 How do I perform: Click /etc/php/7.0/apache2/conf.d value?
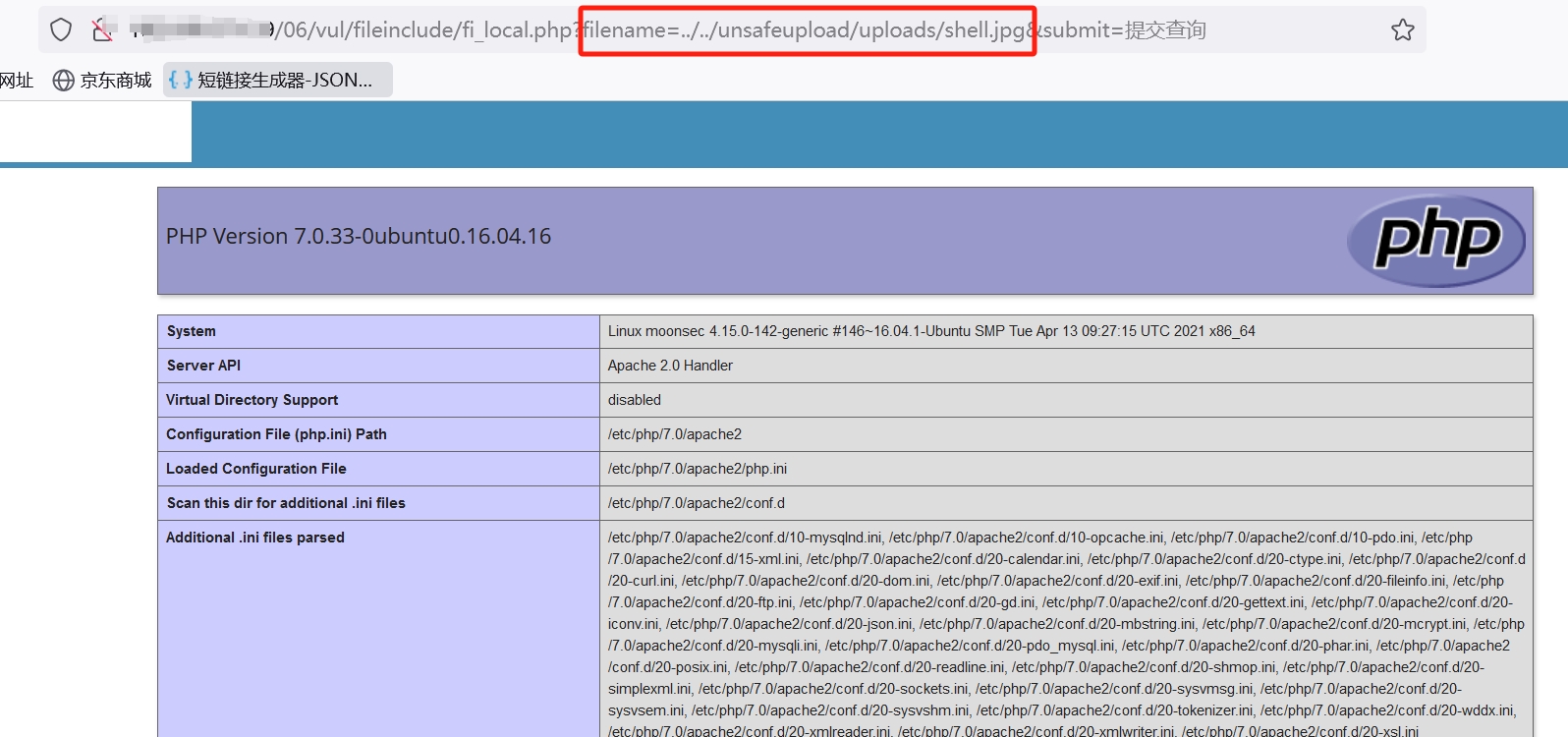697,503
